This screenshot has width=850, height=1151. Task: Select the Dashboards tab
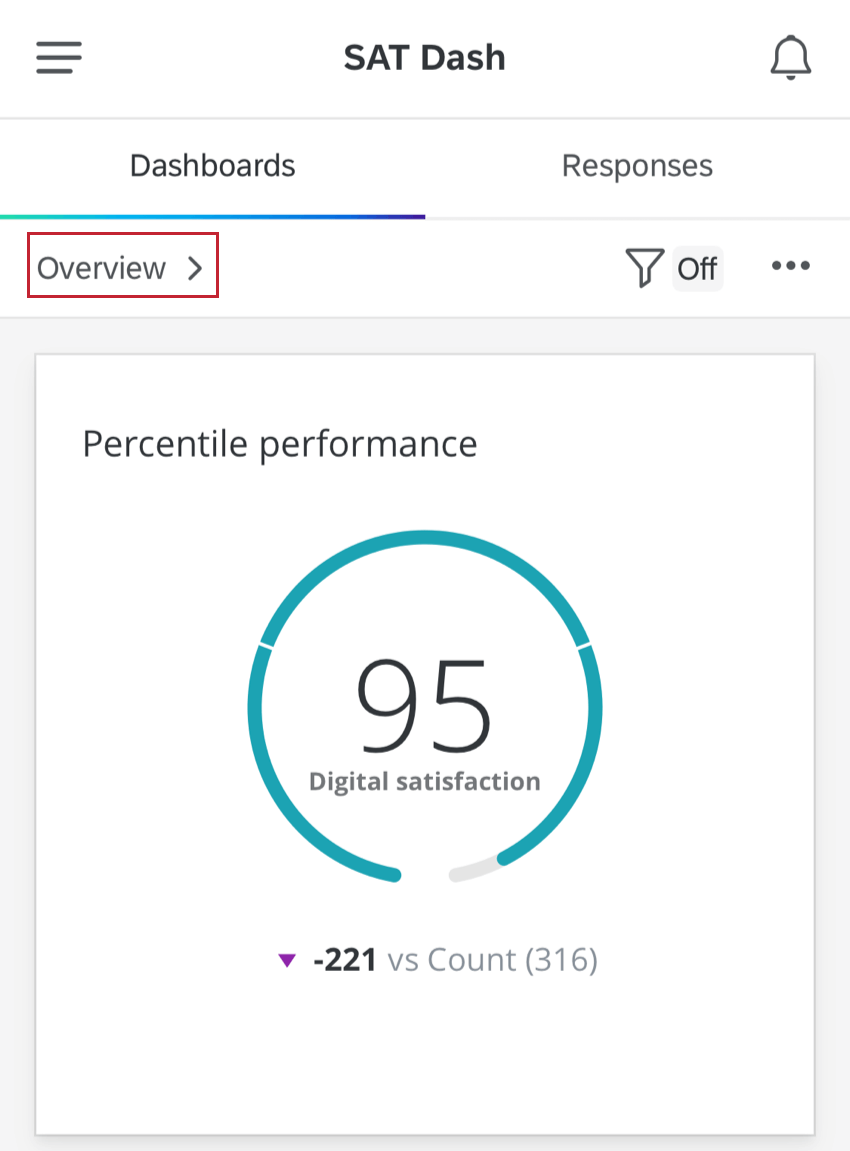tap(212, 165)
